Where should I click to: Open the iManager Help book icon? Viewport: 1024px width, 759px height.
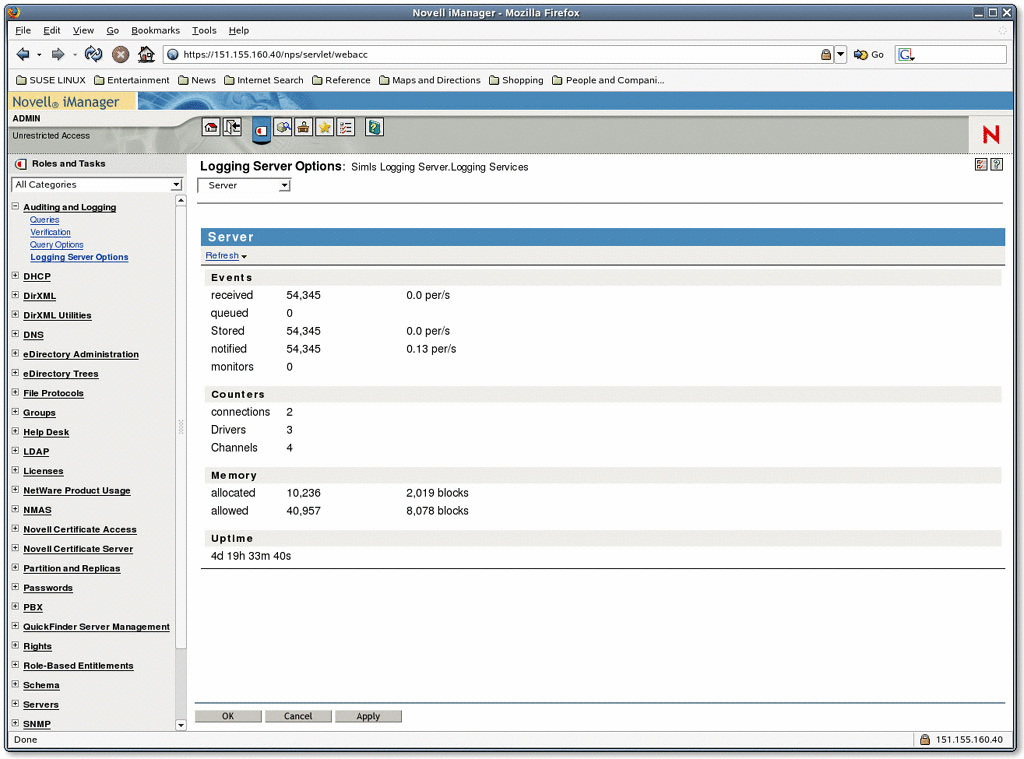(x=374, y=127)
